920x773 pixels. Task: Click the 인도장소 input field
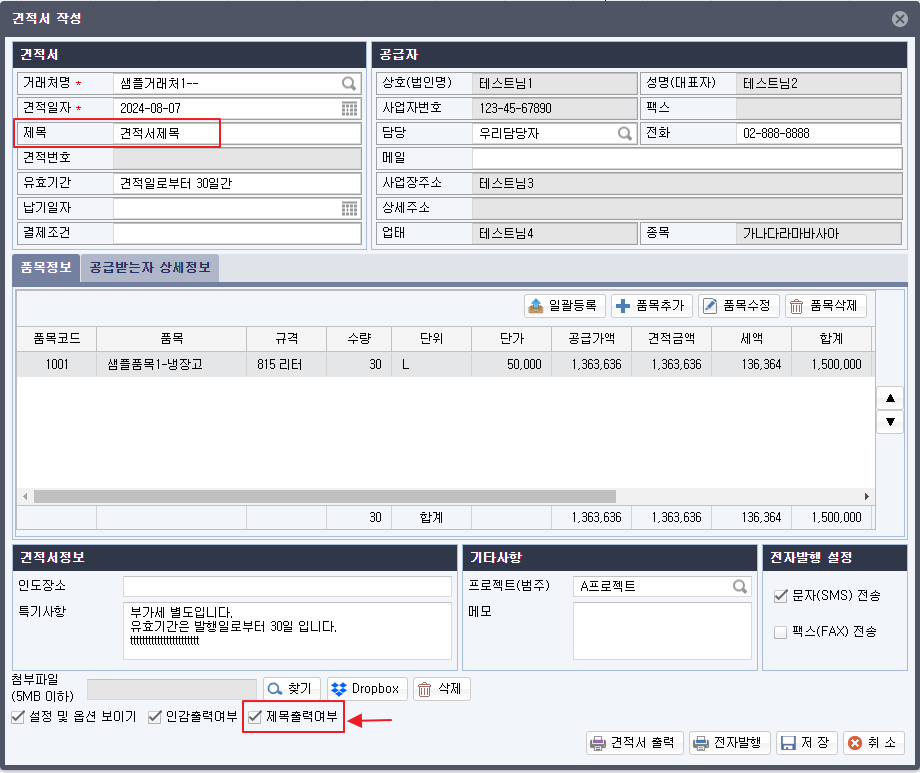288,586
